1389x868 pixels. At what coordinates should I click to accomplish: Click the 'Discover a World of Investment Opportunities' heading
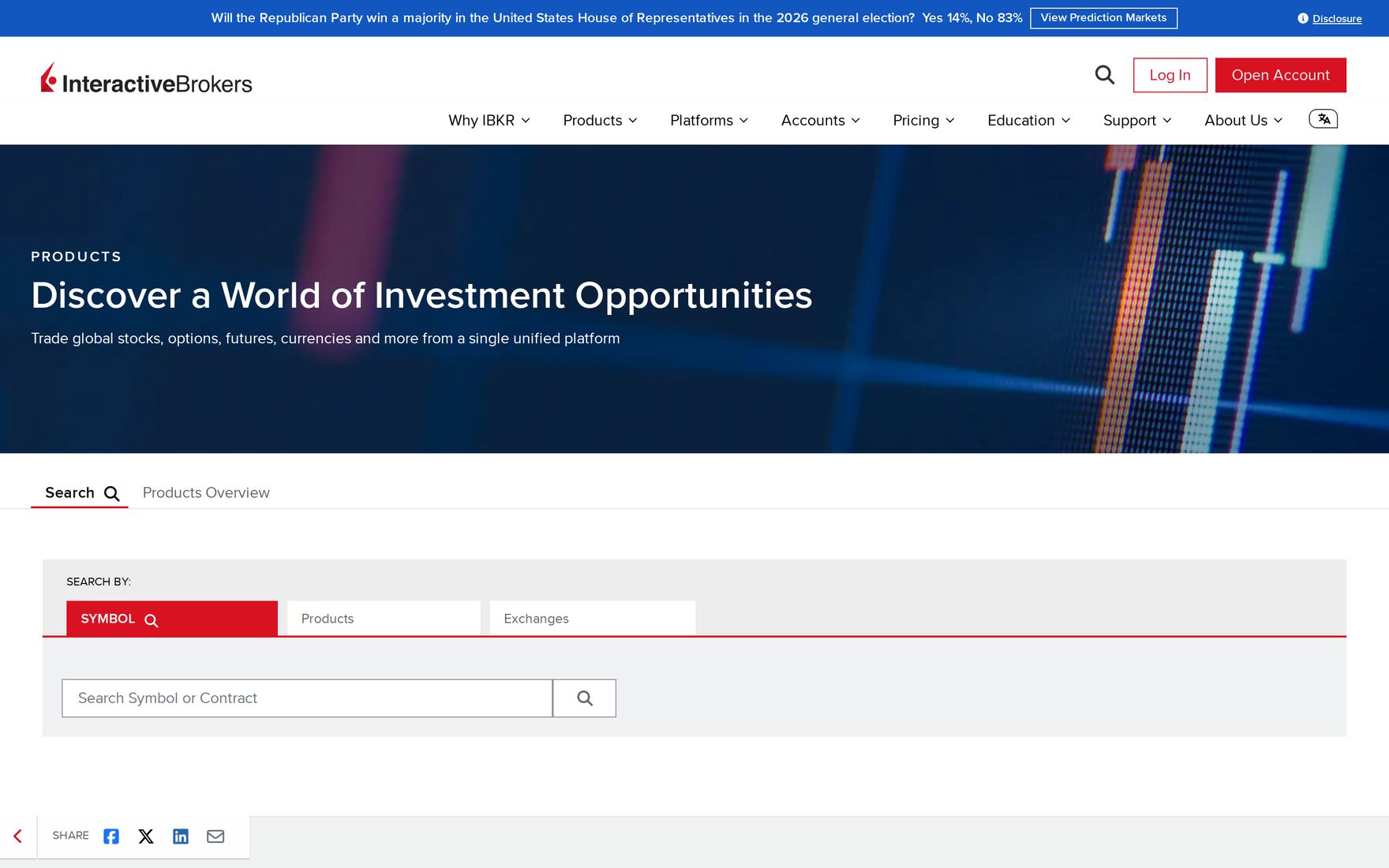(x=421, y=296)
